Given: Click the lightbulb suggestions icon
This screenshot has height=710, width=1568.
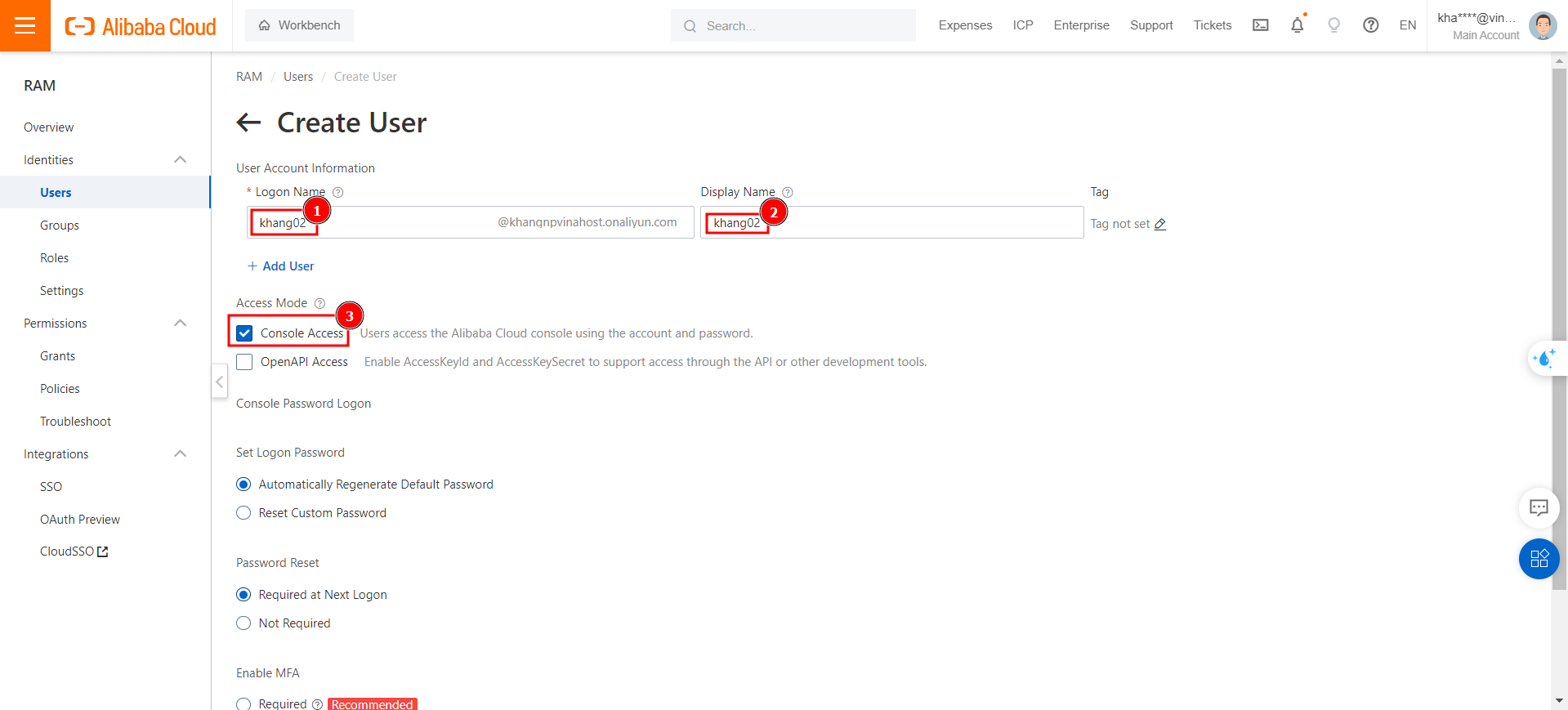Looking at the screenshot, I should click(x=1333, y=25).
